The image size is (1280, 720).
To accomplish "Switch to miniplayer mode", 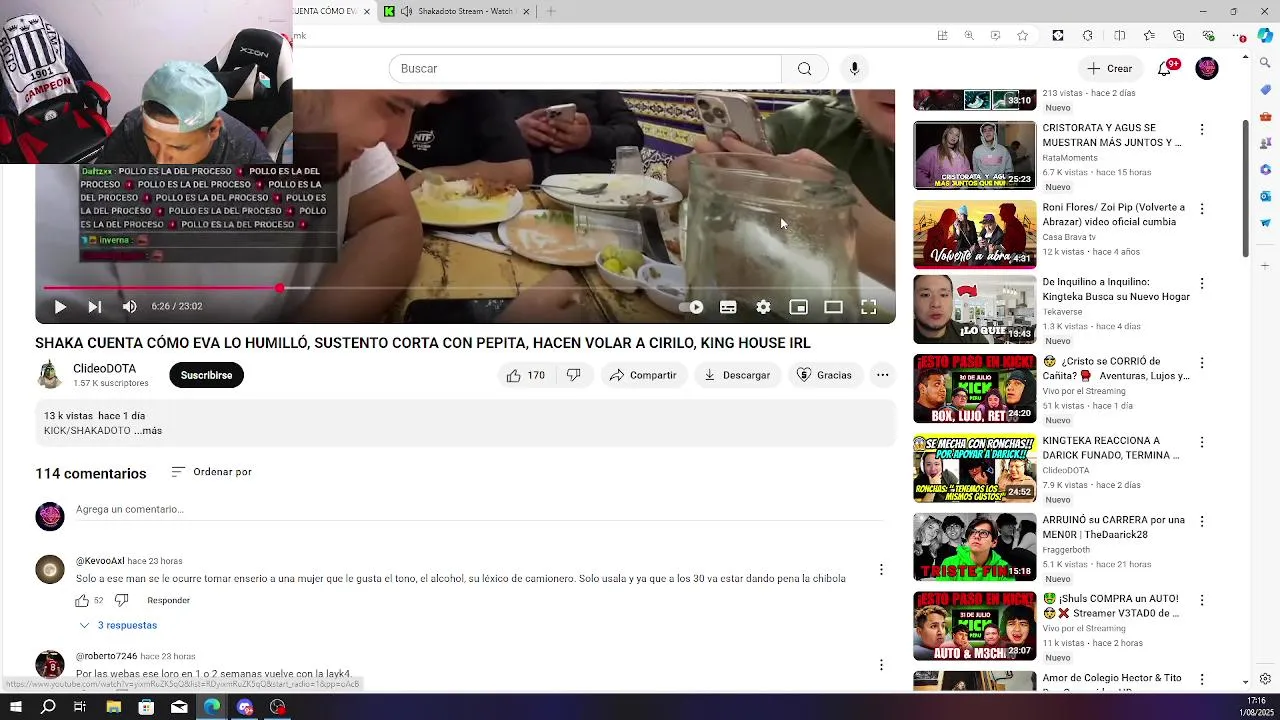I will (798, 307).
